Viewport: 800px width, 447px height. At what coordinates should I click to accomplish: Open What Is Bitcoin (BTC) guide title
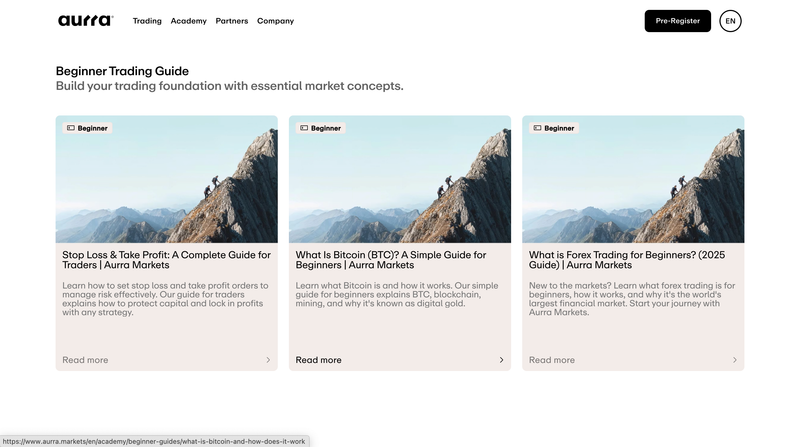(x=391, y=260)
